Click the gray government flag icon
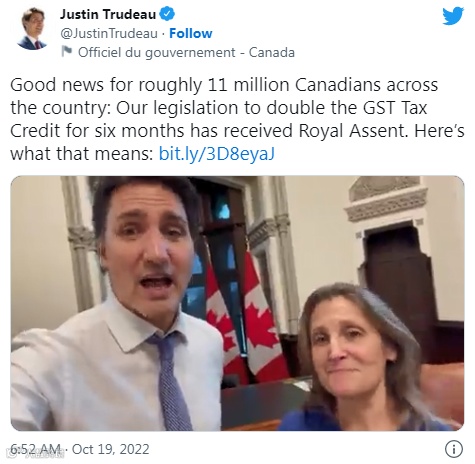475x464 pixels. click(x=67, y=52)
